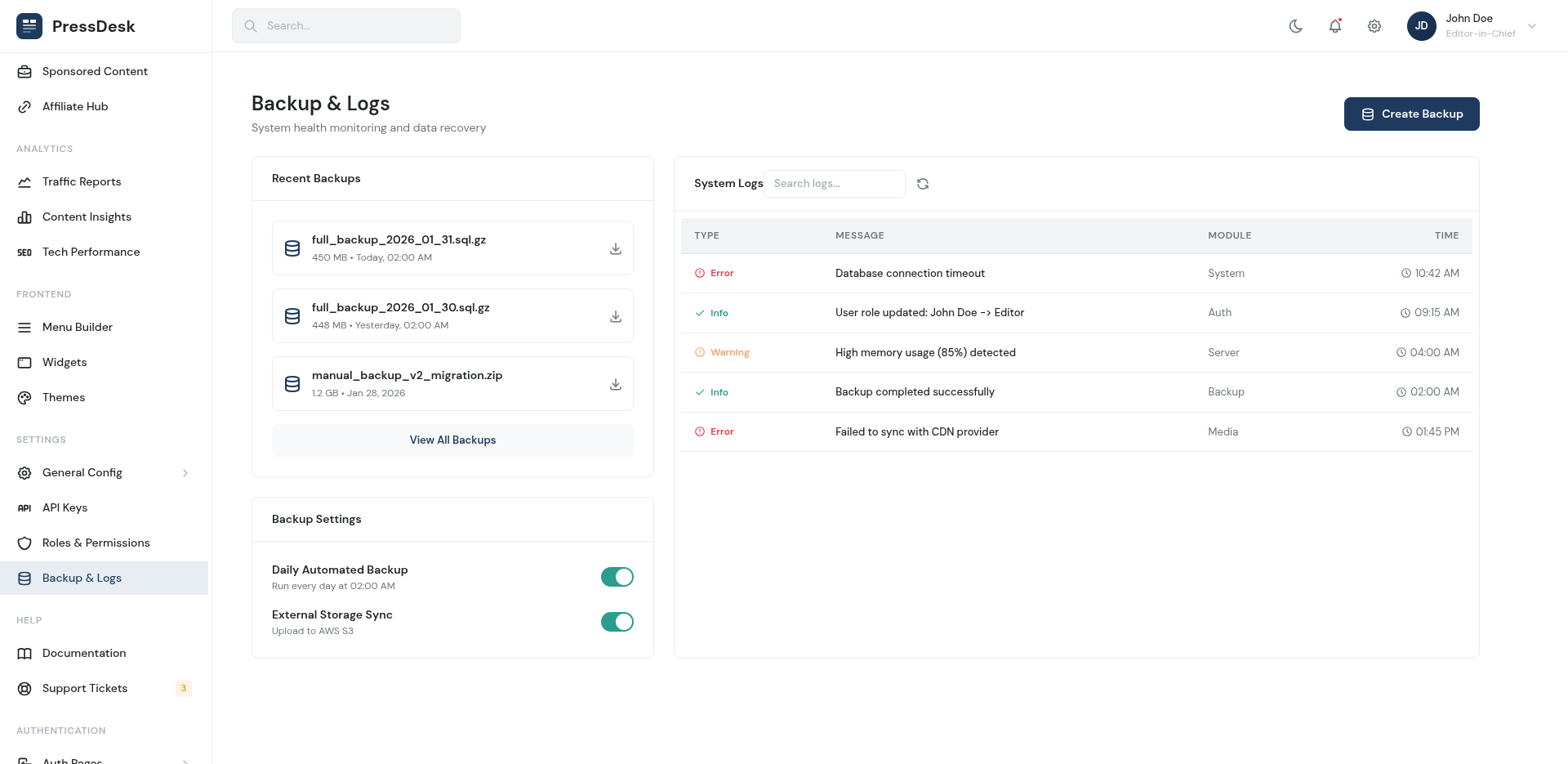Open Support Tickets in sidebar
This screenshot has height=764, width=1568.
[85, 688]
